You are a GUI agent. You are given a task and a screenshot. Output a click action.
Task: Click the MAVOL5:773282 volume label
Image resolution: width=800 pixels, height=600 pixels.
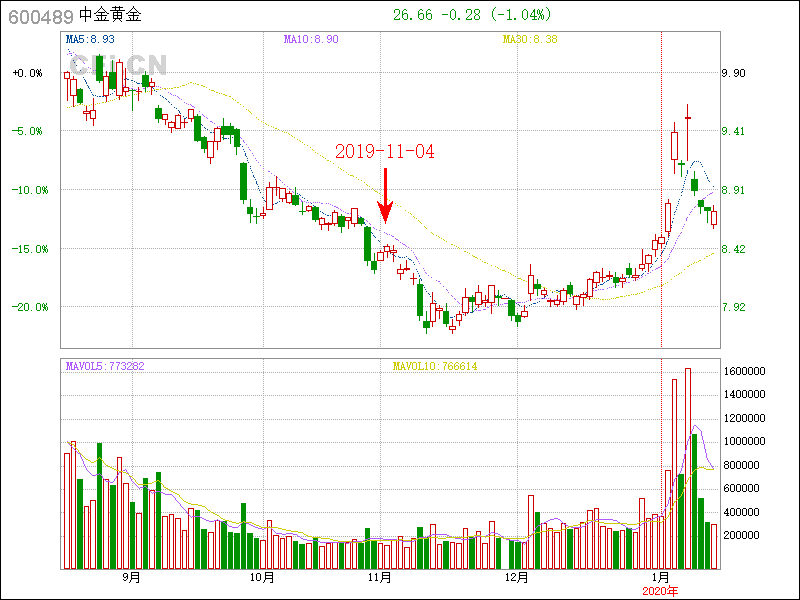click(105, 366)
